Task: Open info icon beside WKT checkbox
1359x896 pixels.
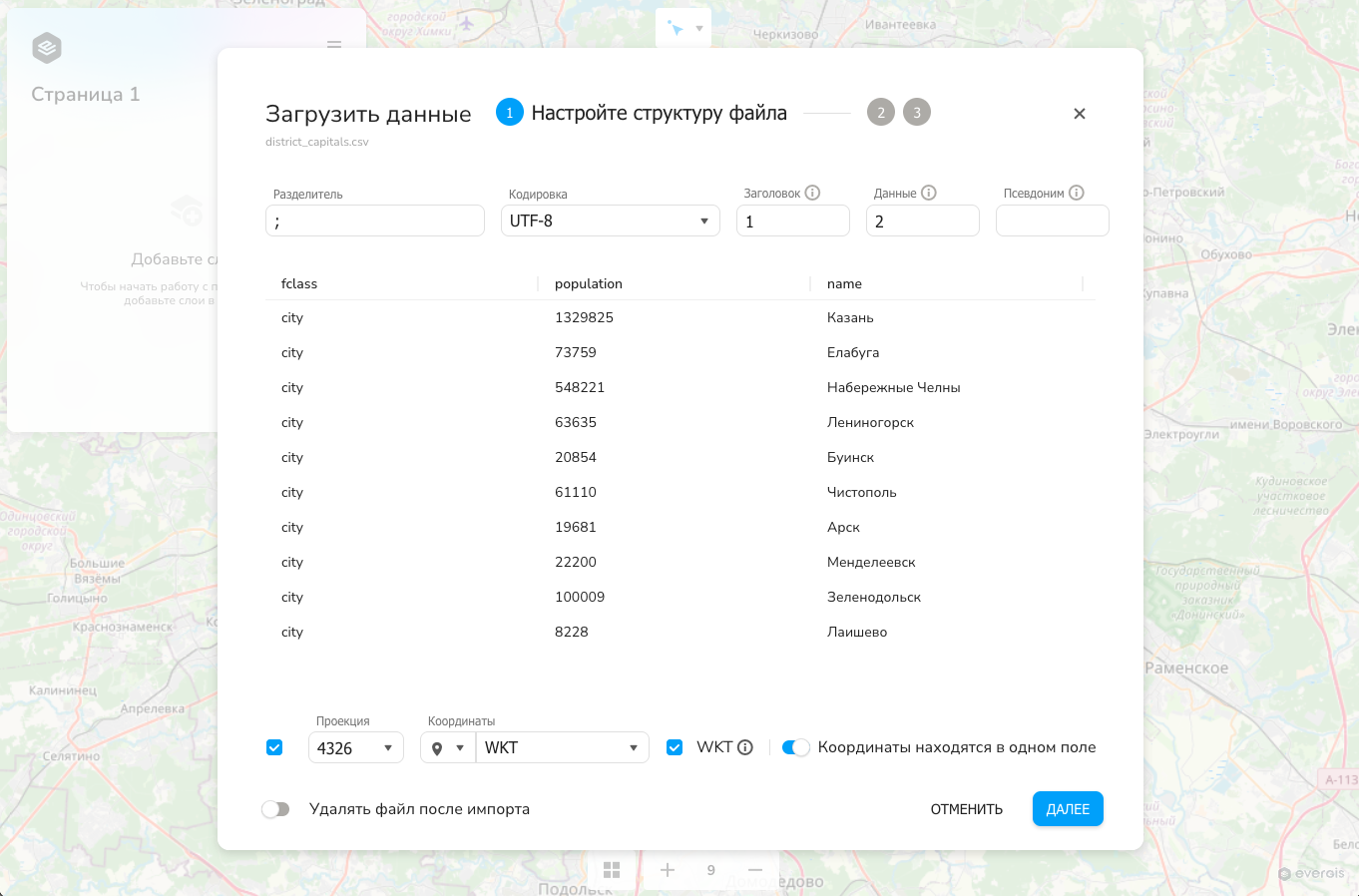Action: coord(745,747)
